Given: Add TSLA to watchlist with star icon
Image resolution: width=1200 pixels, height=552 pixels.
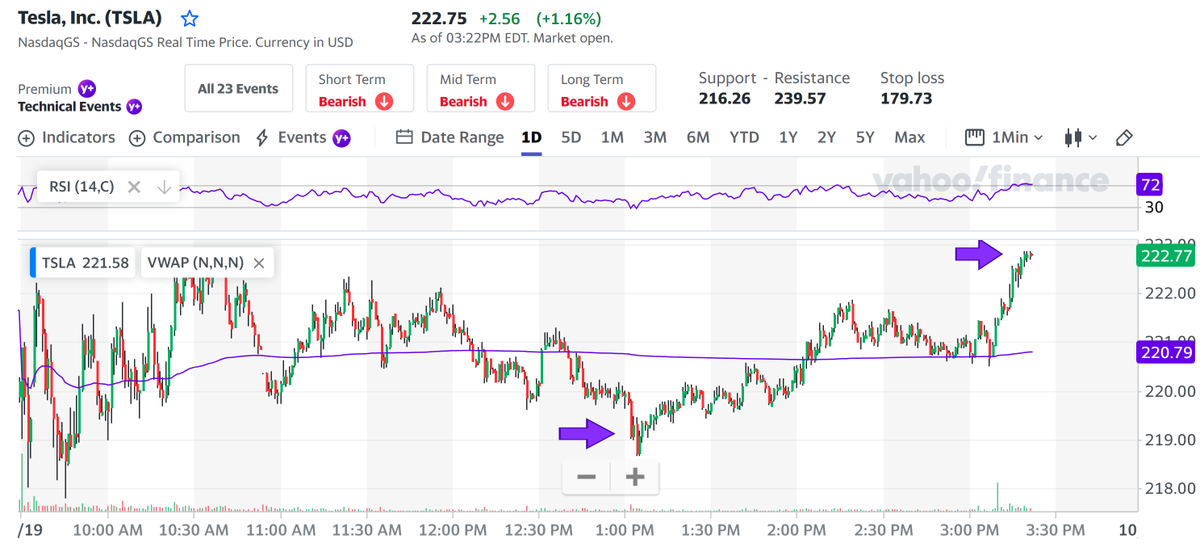Looking at the screenshot, I should 189,19.
